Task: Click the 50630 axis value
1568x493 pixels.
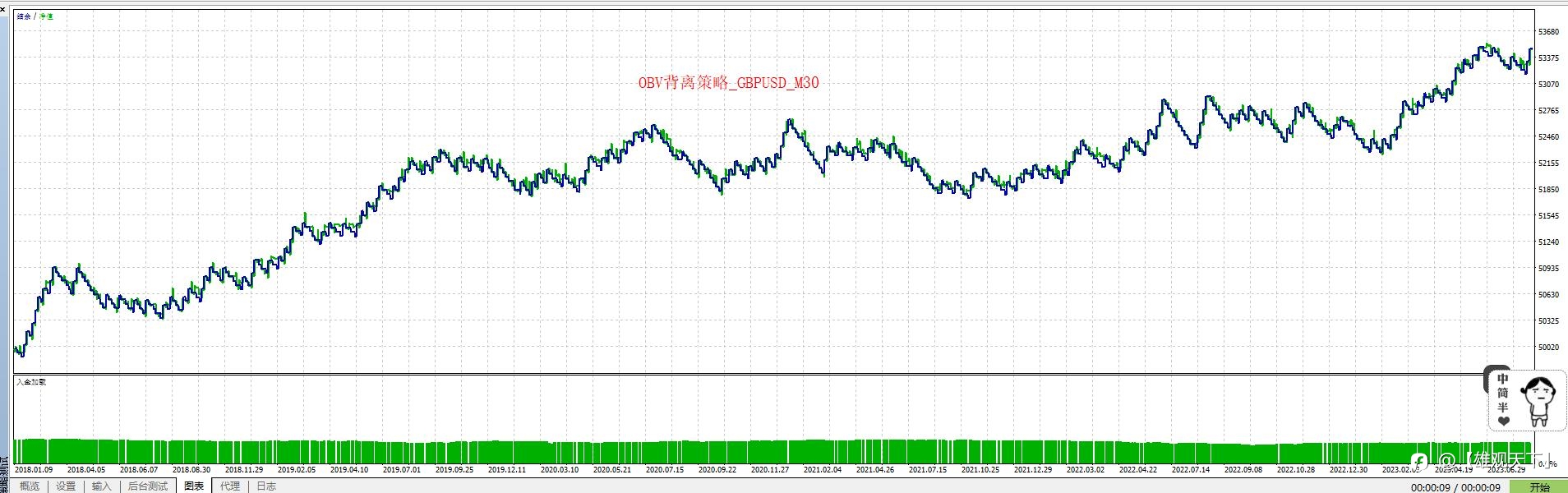Action: (1548, 295)
